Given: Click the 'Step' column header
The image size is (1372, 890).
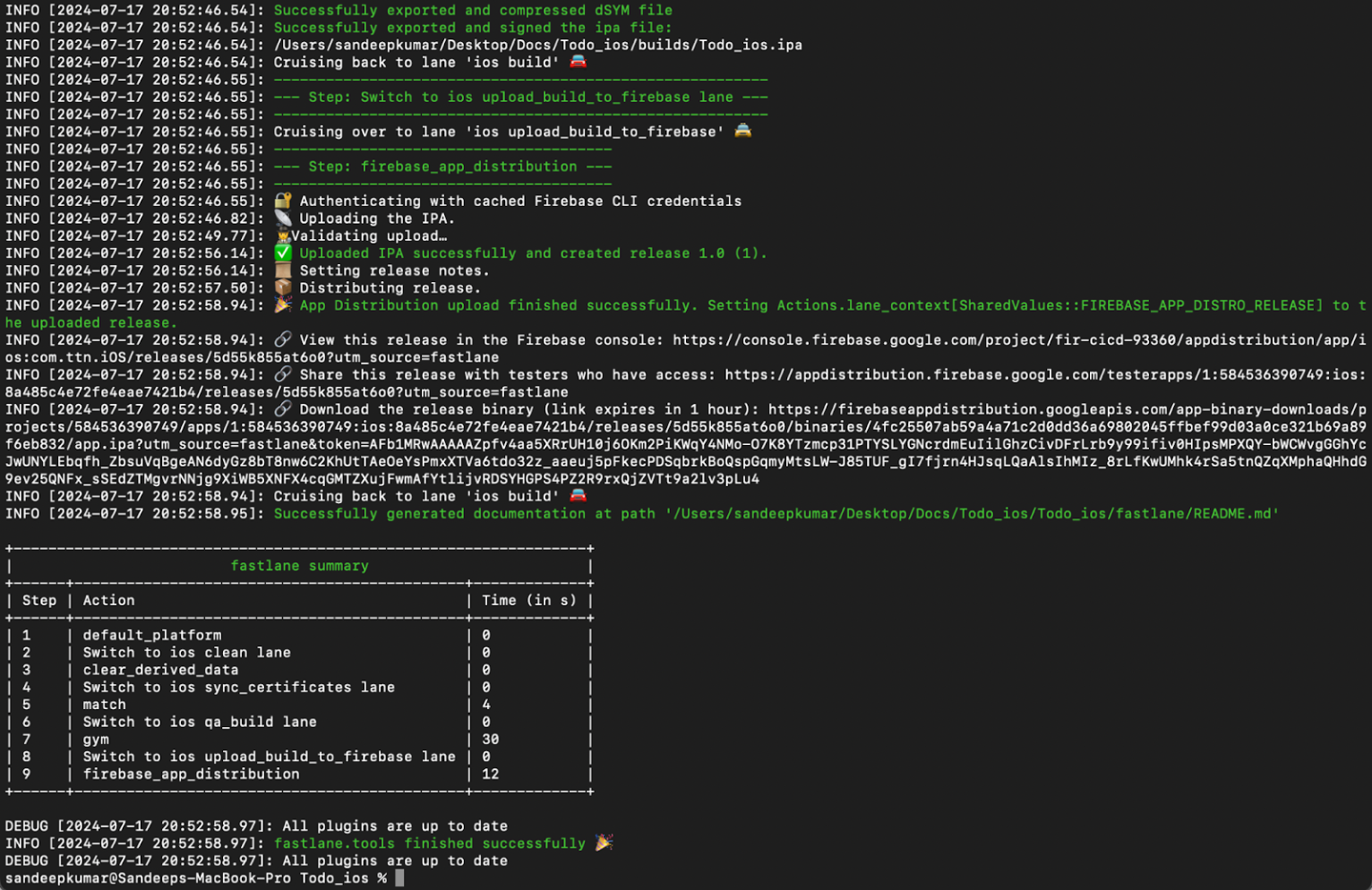Looking at the screenshot, I should click(39, 600).
